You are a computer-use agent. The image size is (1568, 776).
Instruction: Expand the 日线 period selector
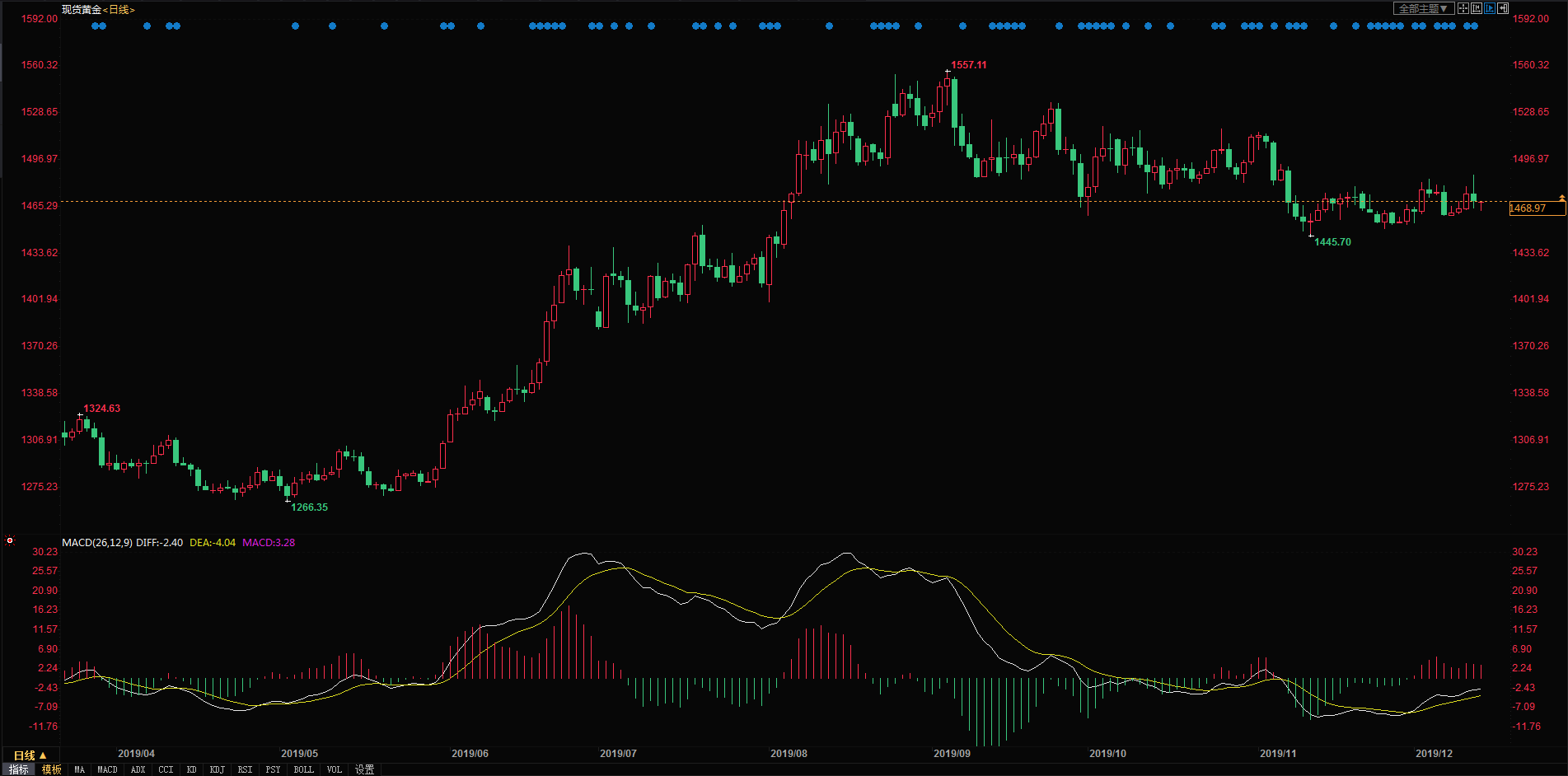[30, 755]
